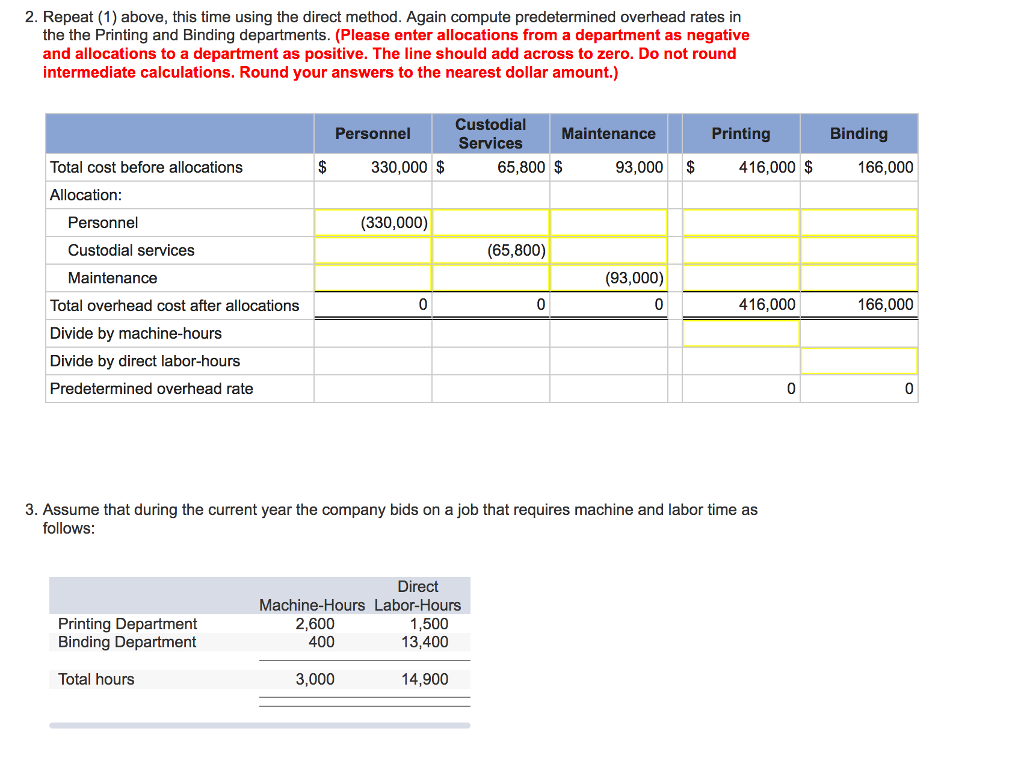Click Custodial services allocation to Maintenance cell
The height and width of the screenshot is (758, 1024).
pos(609,250)
